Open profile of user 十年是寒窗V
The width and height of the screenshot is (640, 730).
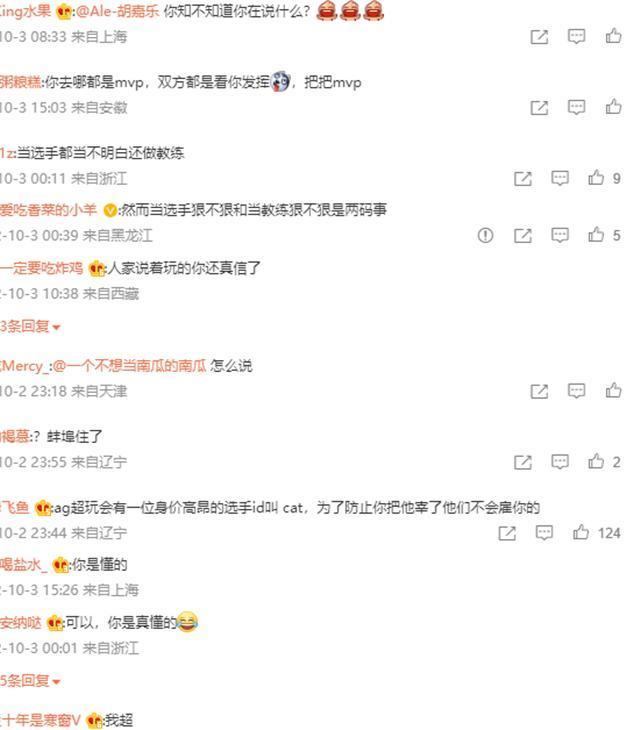click(40, 720)
